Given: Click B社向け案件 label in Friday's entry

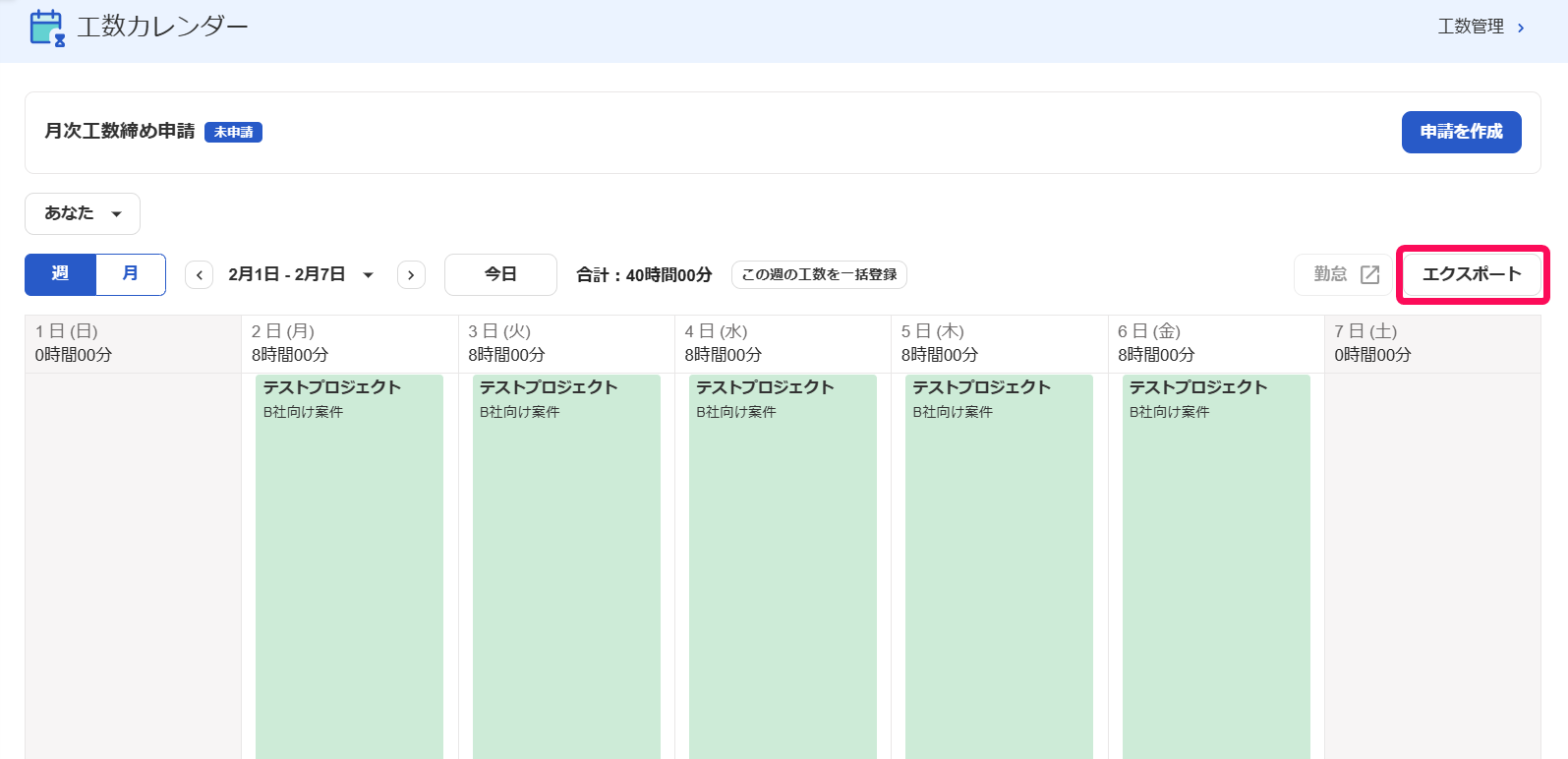Looking at the screenshot, I should [1169, 412].
